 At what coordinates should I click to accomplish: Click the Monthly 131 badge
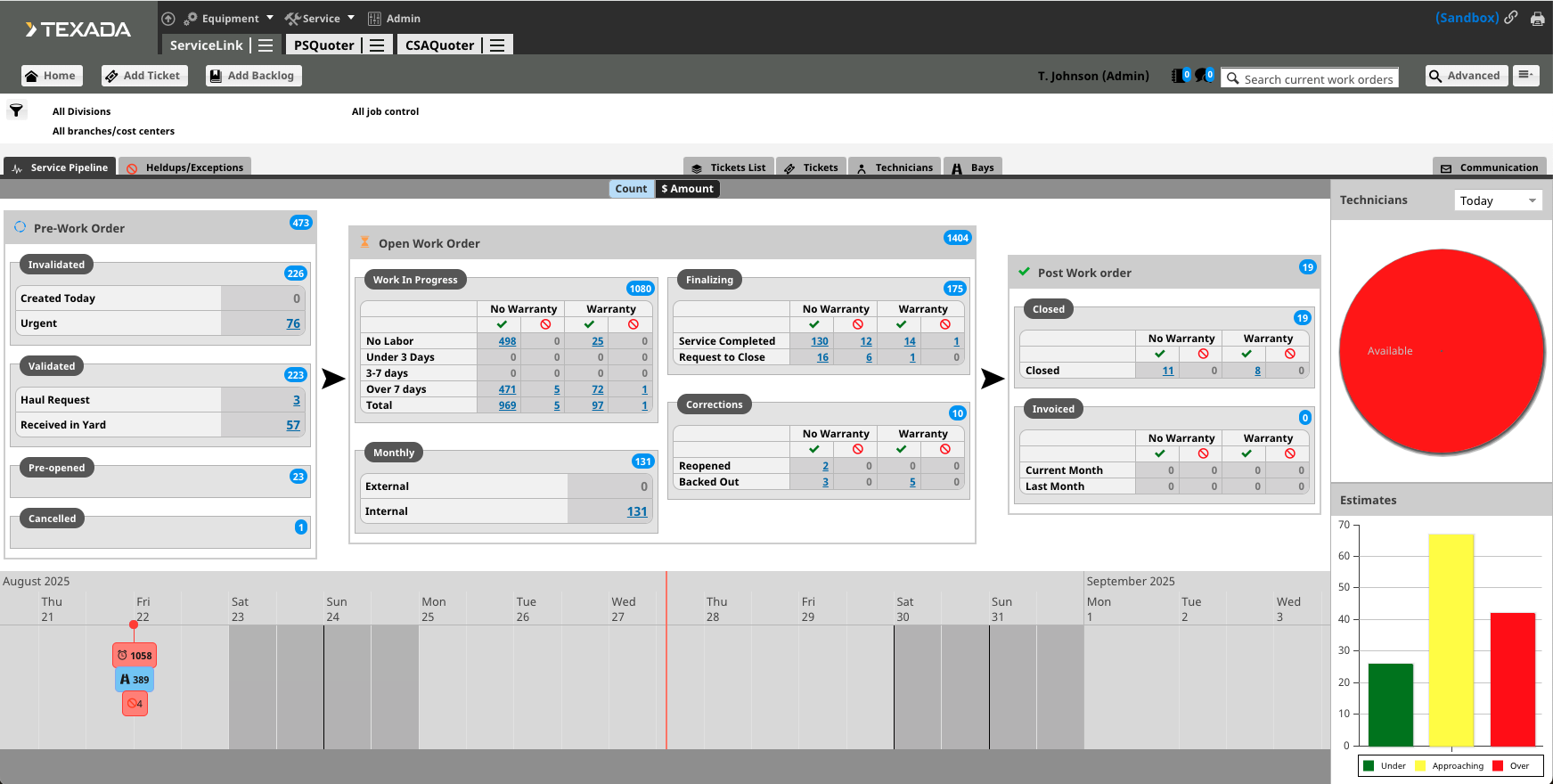click(643, 461)
